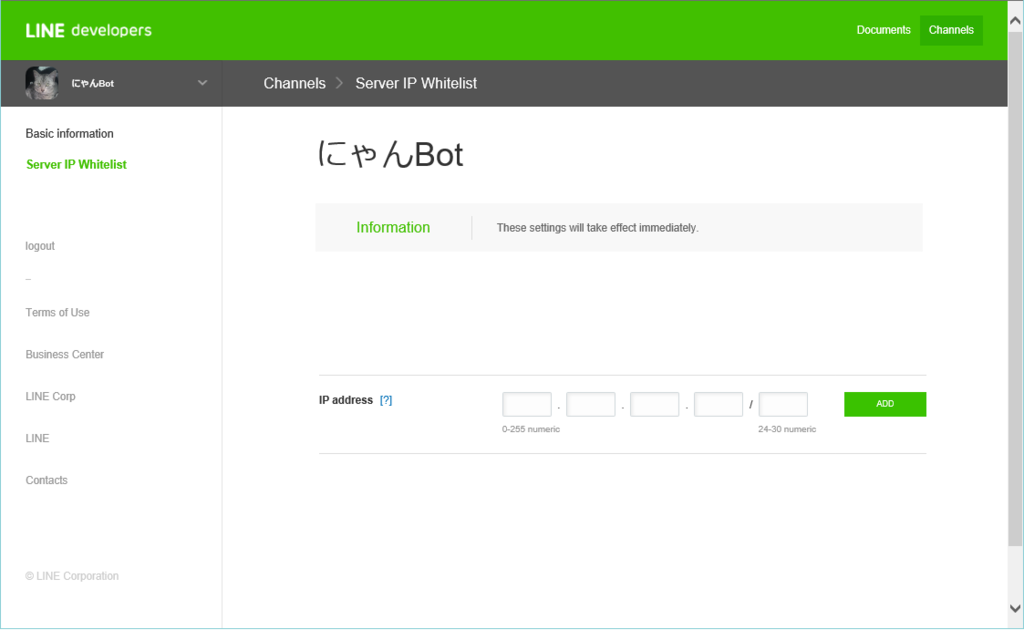
Task: Click the green ADD button
Action: point(885,404)
